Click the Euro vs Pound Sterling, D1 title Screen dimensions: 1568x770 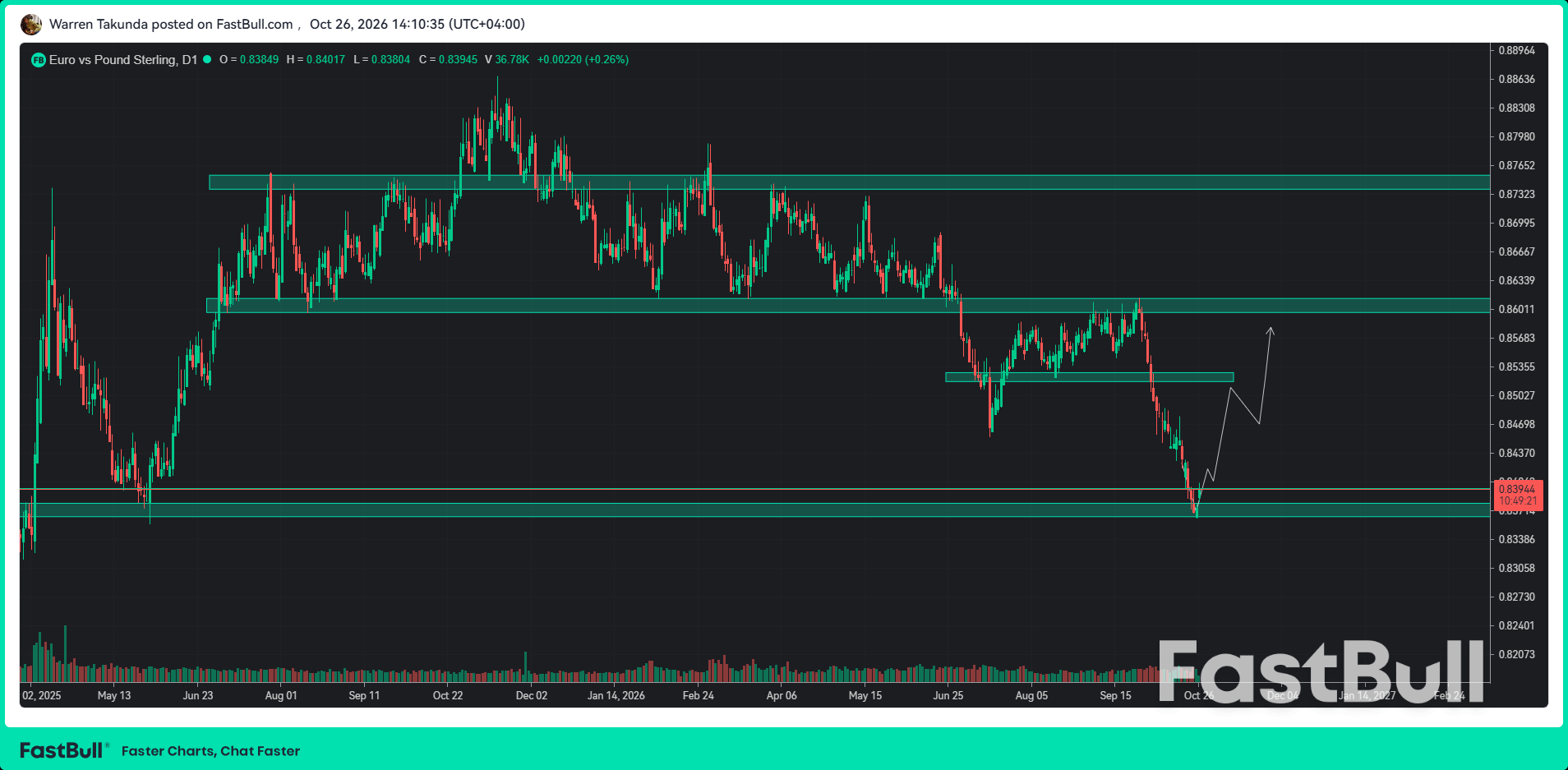pyautogui.click(x=123, y=60)
